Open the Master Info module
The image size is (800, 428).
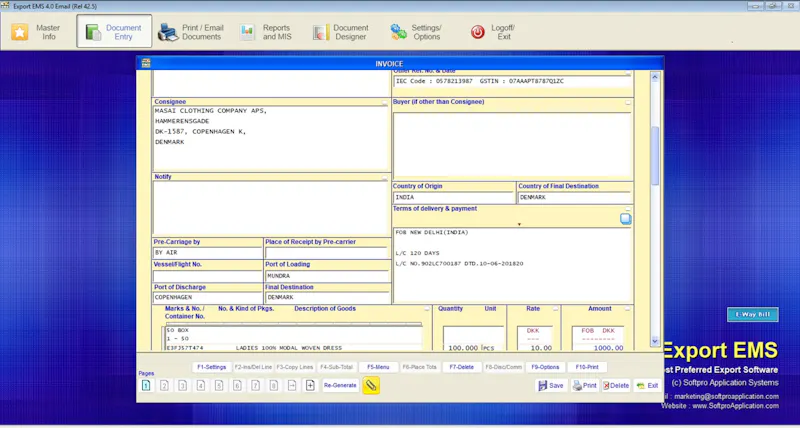pos(38,32)
